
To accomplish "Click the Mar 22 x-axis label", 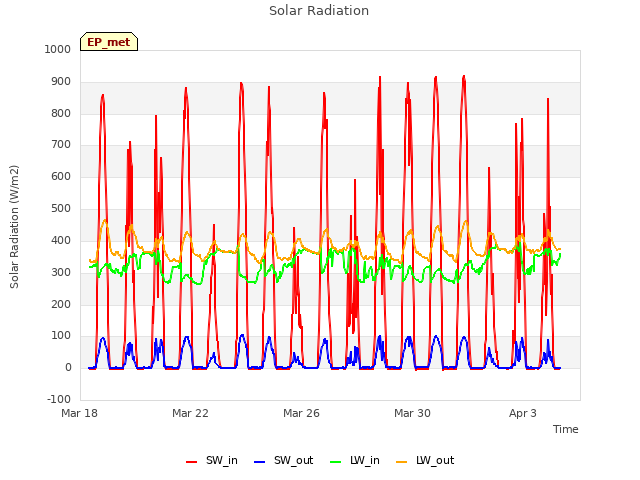I will point(190,413).
